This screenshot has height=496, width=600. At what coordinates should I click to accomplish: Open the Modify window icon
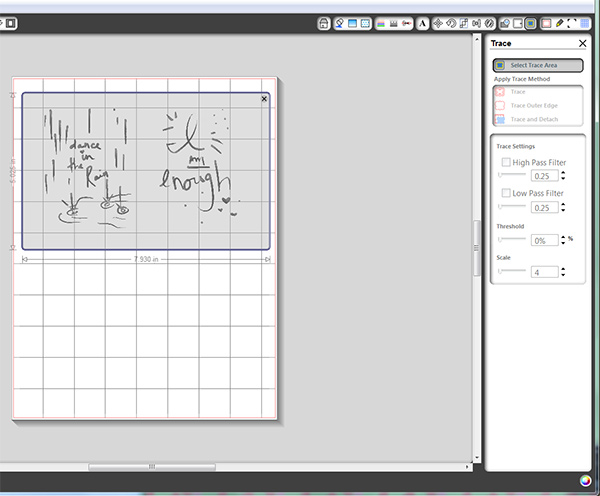[x=505, y=24]
